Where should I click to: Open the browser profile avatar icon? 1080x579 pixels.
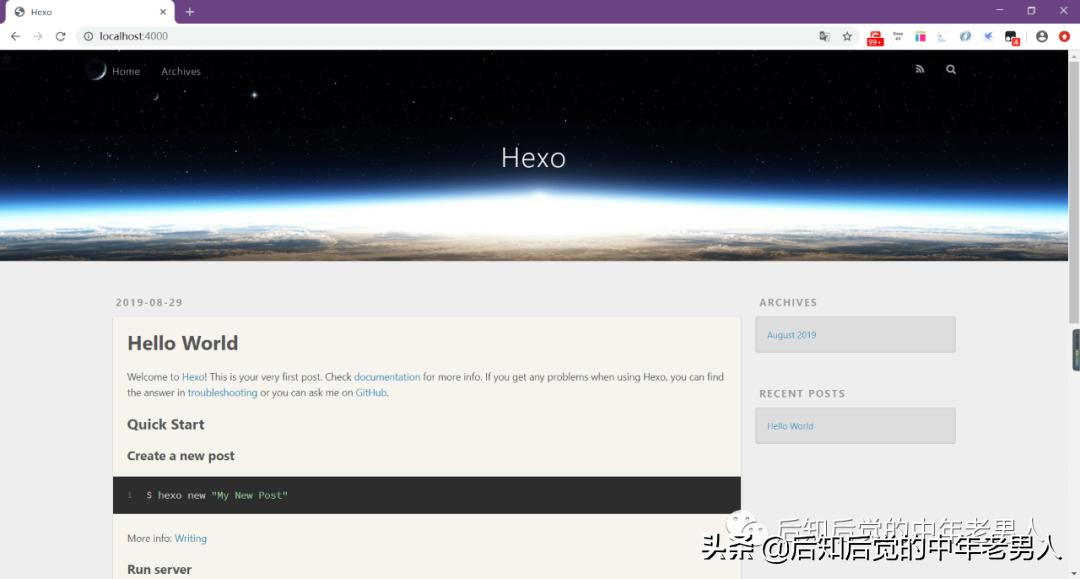[1041, 36]
